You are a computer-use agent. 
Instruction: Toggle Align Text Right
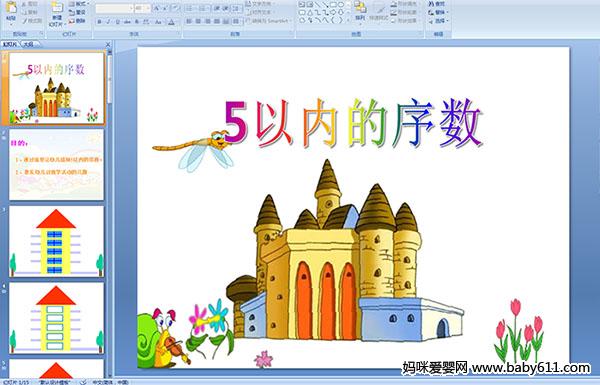(207, 21)
